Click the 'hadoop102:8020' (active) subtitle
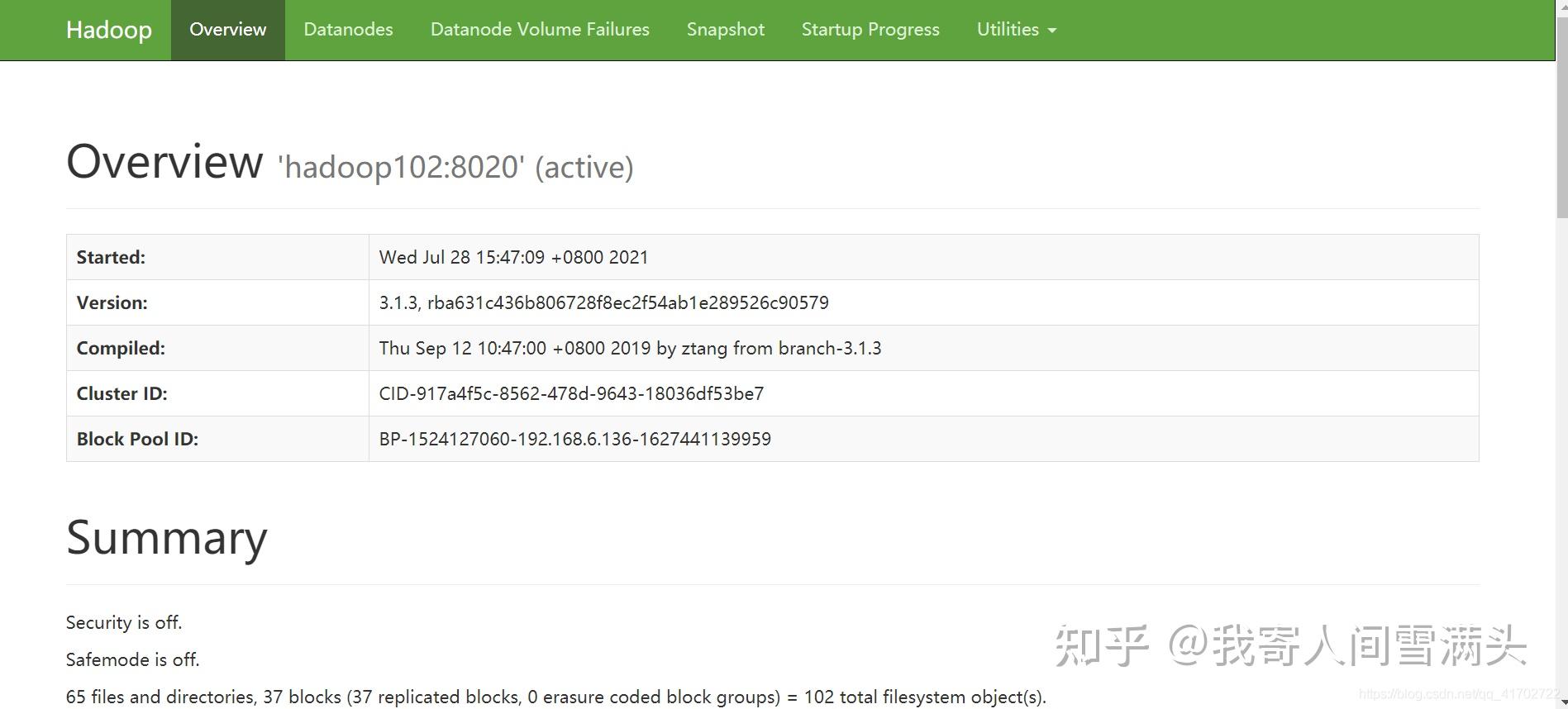 coord(455,167)
